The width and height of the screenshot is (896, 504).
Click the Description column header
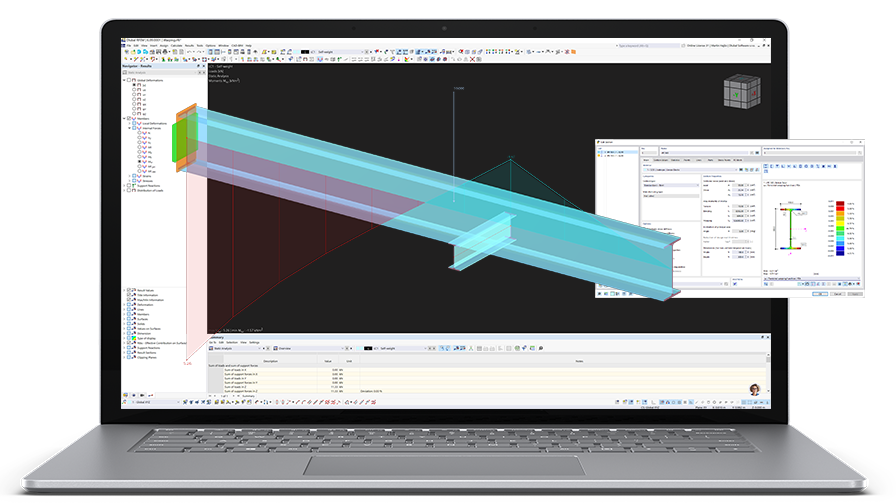click(x=270, y=361)
